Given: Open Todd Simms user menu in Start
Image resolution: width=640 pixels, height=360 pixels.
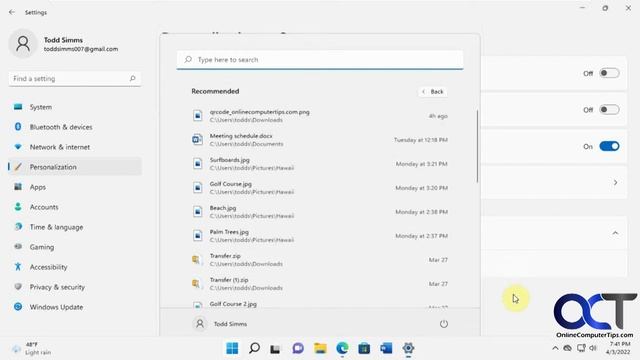Looking at the screenshot, I should (x=220, y=324).
